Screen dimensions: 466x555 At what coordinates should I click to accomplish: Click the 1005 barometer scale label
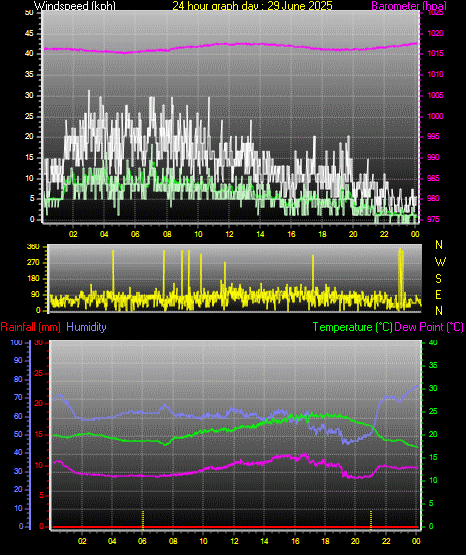tap(436, 95)
